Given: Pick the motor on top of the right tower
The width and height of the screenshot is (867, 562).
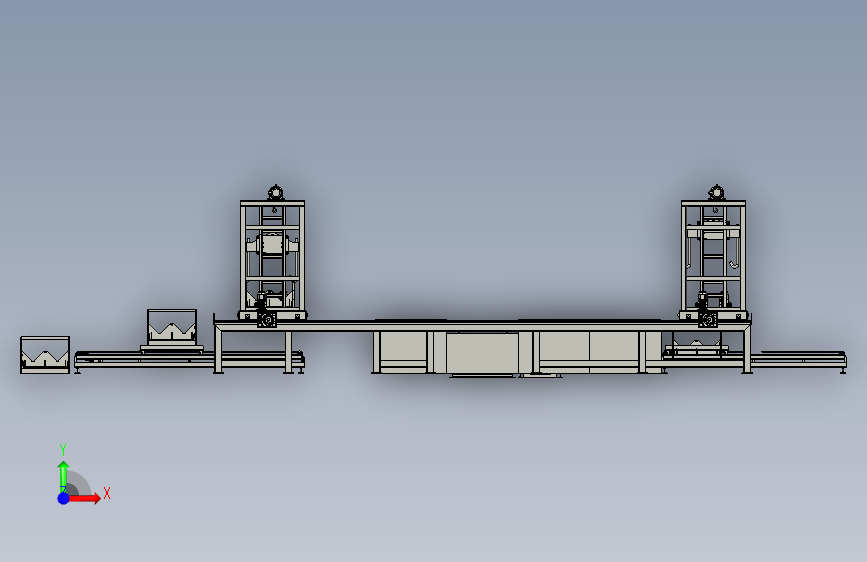Looking at the screenshot, I should [716, 192].
